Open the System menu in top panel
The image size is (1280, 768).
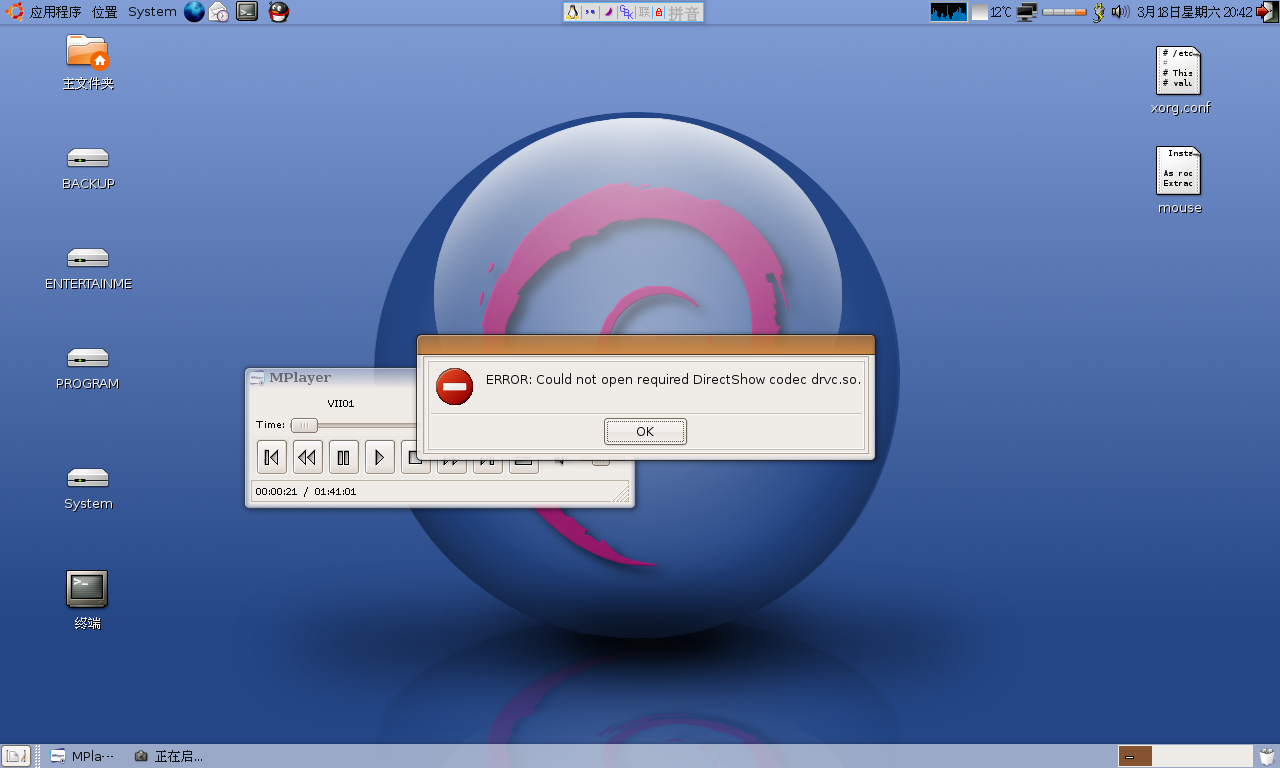152,12
